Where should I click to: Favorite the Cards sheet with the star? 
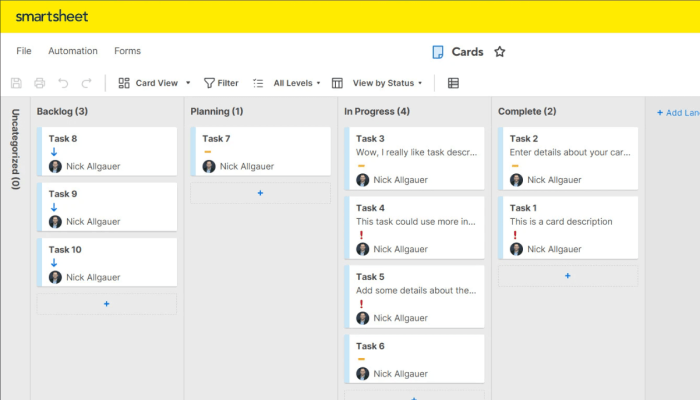click(500, 52)
